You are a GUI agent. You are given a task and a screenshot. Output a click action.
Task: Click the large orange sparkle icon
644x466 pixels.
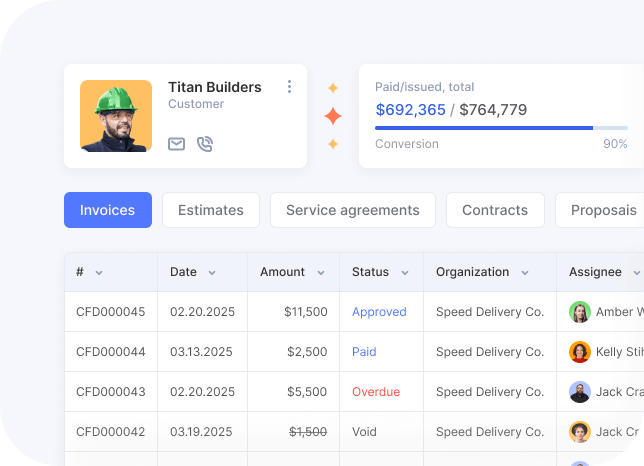point(333,117)
